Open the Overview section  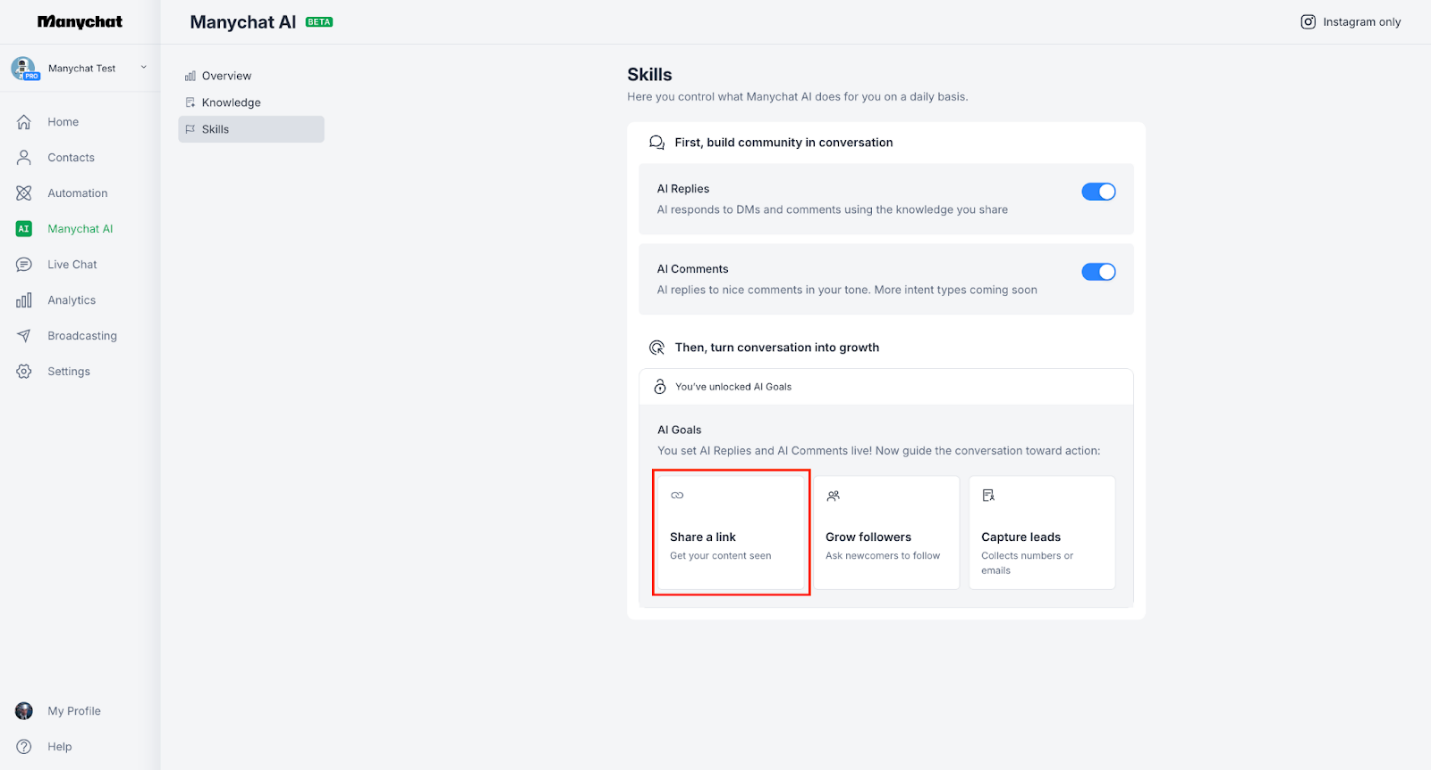pyautogui.click(x=227, y=75)
